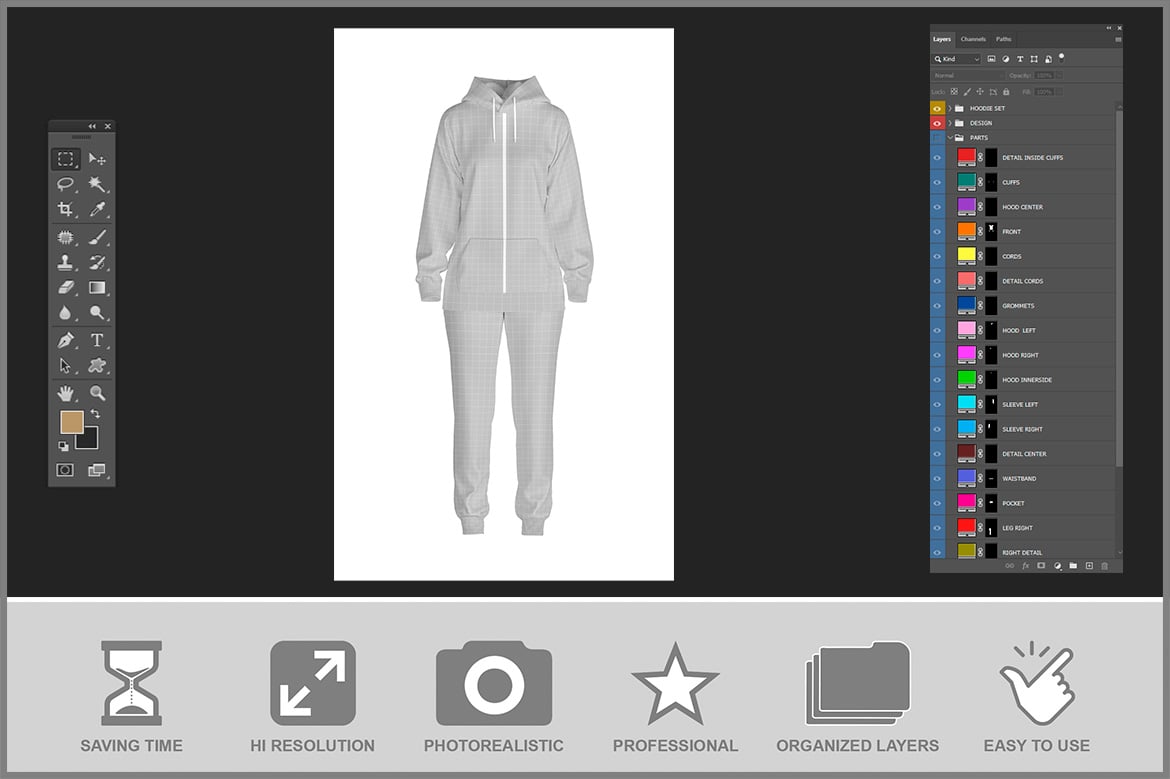Lock all attributes with padlock icon
Image resolution: width=1170 pixels, height=779 pixels.
pos(1006,92)
